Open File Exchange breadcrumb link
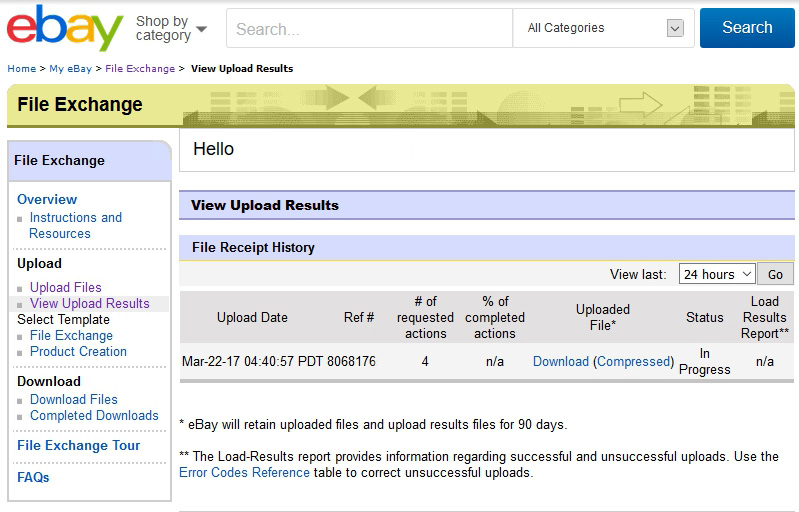Viewport: 799px width, 512px height. point(140,69)
